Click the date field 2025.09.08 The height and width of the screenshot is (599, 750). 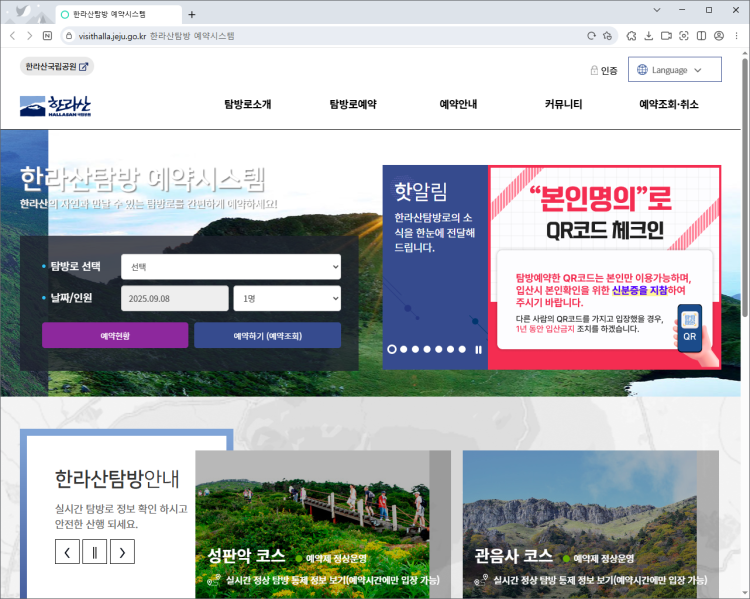point(175,299)
